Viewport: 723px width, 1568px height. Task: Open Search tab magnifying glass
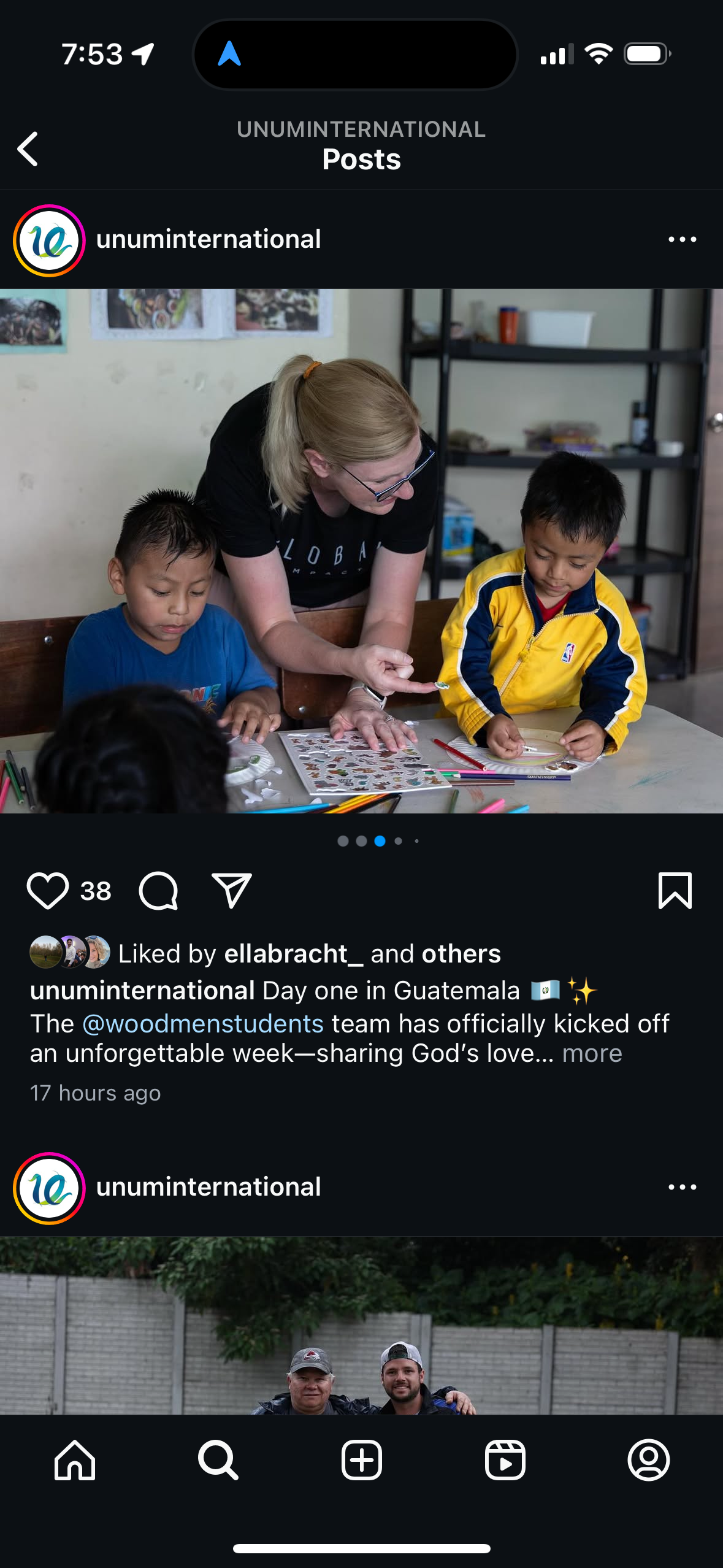(x=218, y=1460)
